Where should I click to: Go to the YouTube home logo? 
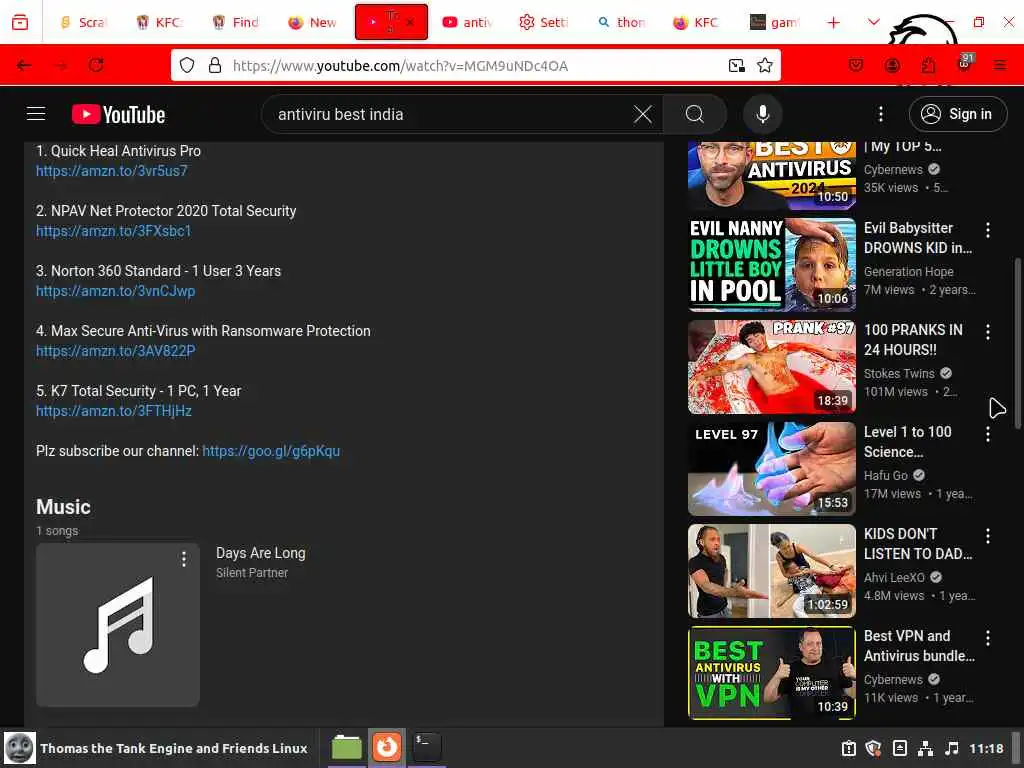[118, 114]
